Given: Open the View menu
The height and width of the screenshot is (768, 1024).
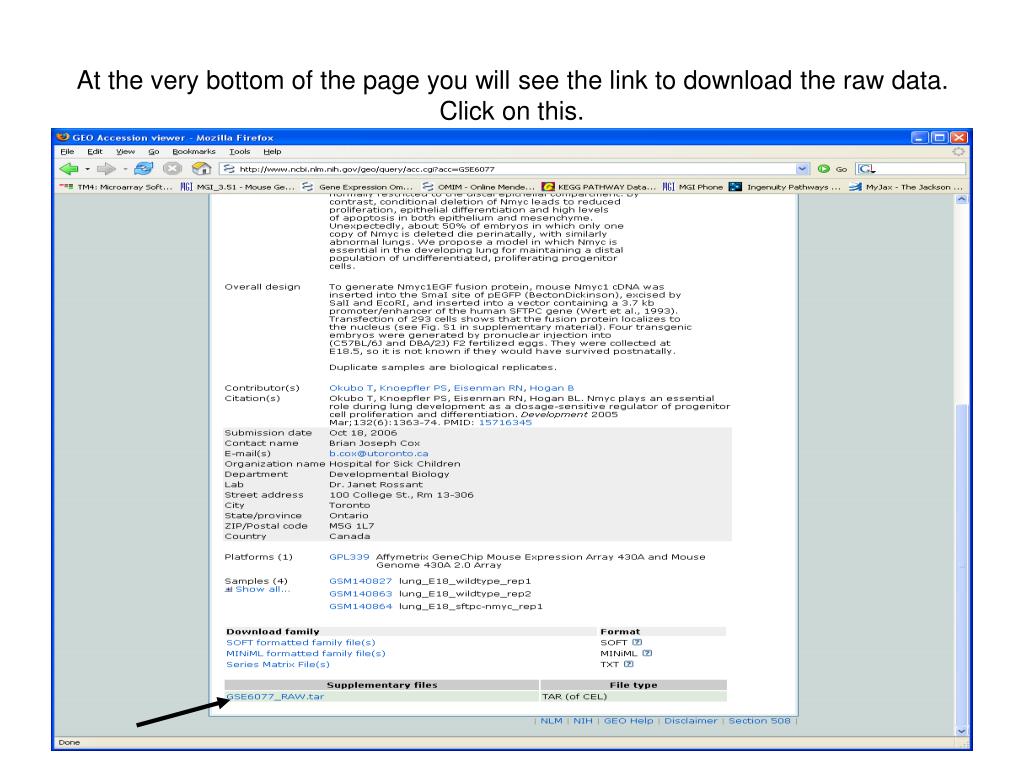Looking at the screenshot, I should point(125,152).
